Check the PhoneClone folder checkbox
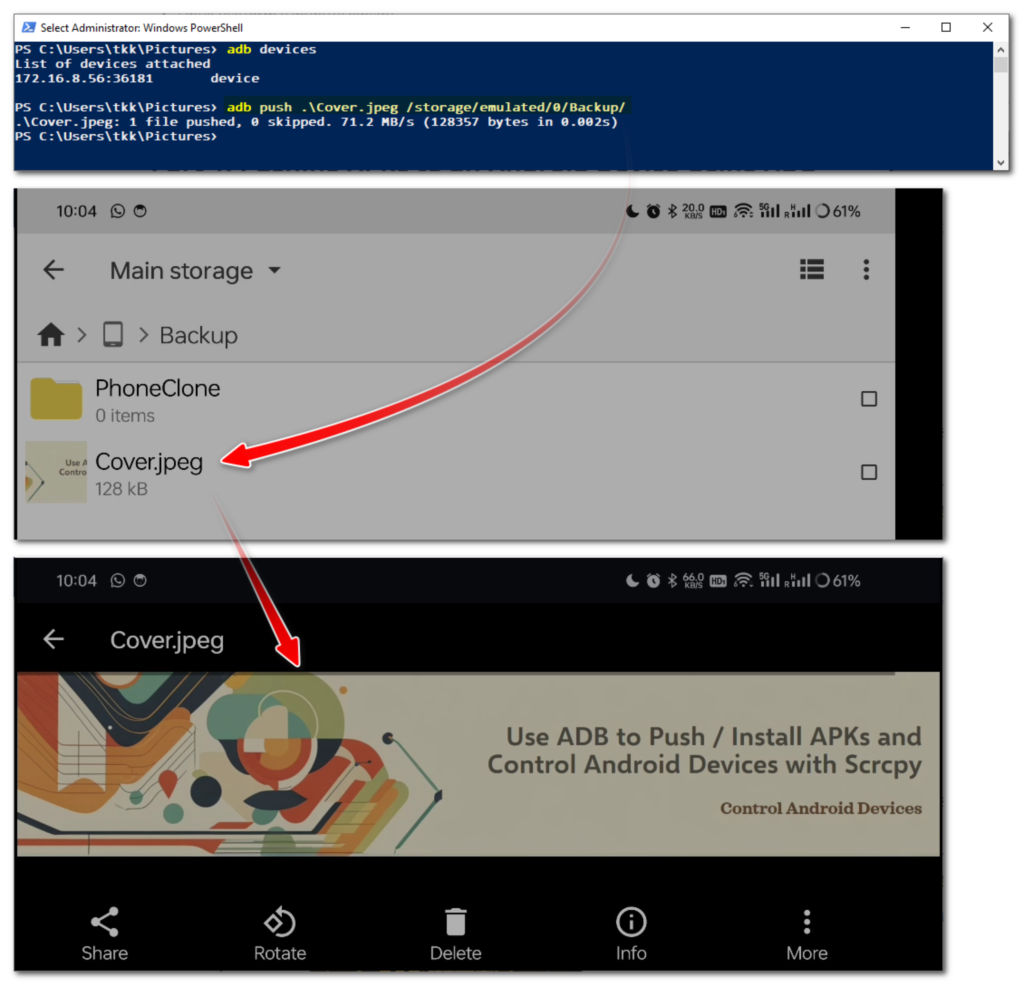The width and height of the screenshot is (1024, 986). (x=868, y=399)
